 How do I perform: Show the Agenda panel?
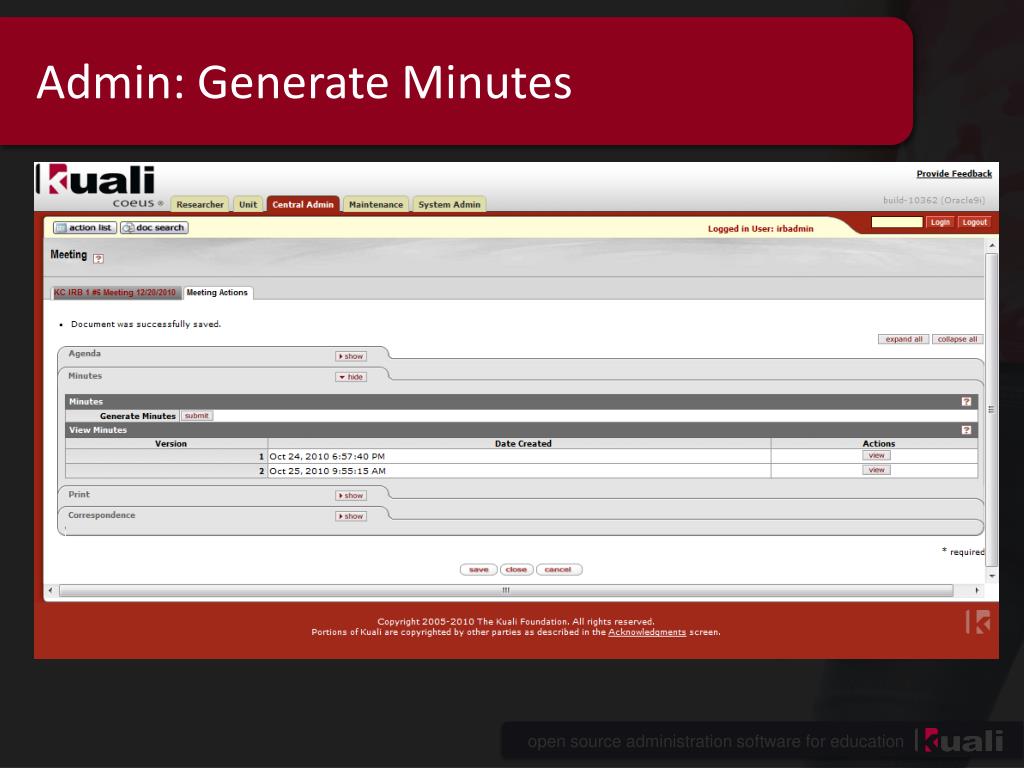(x=351, y=356)
